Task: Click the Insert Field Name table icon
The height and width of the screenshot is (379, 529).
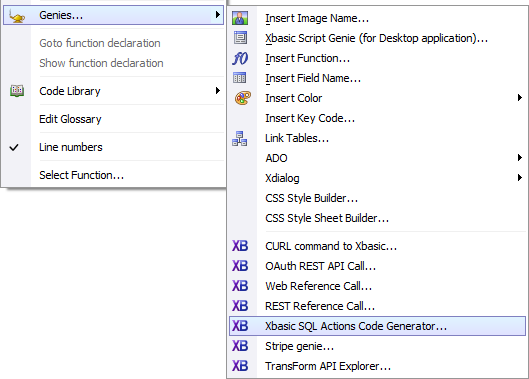Action: point(240,78)
